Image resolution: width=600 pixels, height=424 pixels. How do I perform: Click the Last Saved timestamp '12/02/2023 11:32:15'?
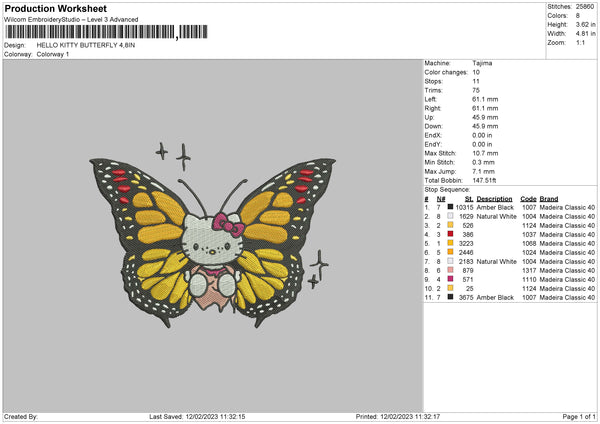coord(215,417)
